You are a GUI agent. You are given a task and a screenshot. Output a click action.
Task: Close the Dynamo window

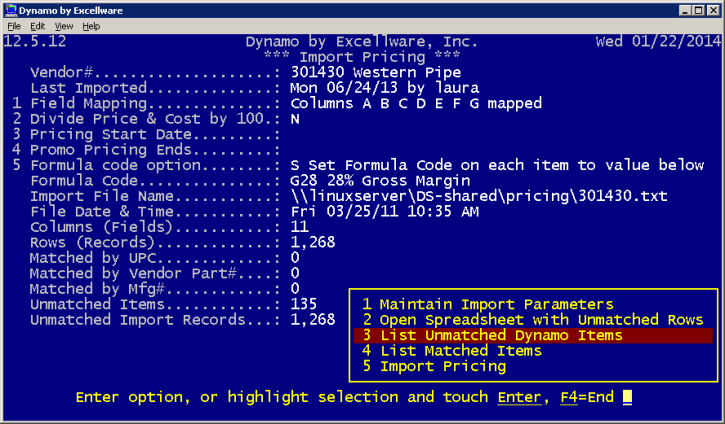713,10
